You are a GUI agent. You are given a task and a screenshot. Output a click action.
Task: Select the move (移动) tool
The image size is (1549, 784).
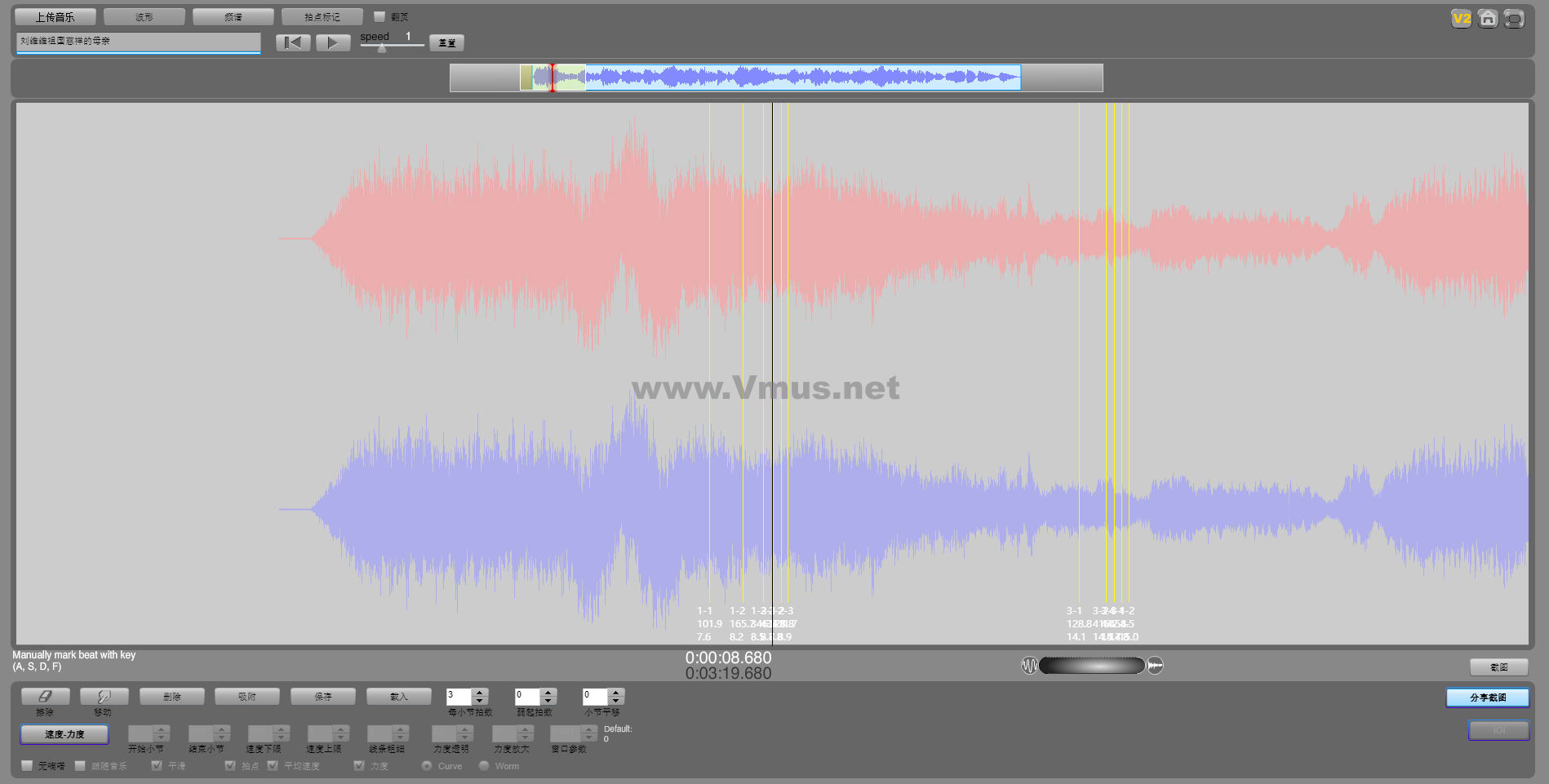(104, 697)
